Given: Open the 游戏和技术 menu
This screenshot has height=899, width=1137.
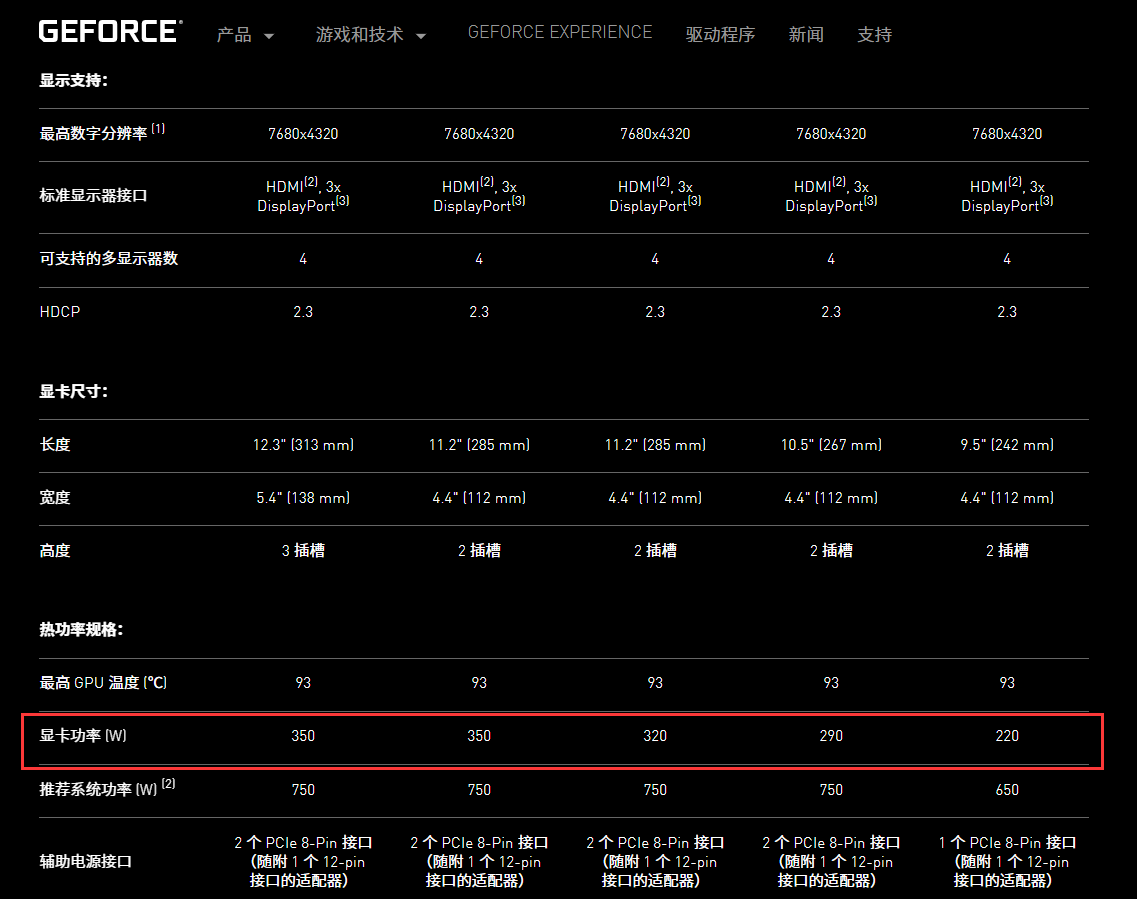Looking at the screenshot, I should [x=360, y=34].
